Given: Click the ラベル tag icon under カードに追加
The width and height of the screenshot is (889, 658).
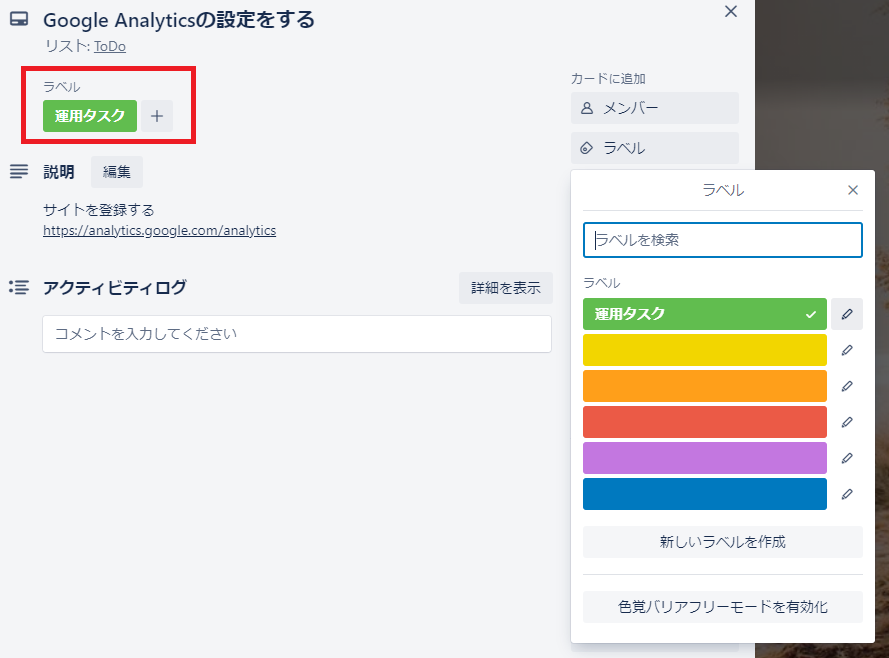Looking at the screenshot, I should pos(589,148).
